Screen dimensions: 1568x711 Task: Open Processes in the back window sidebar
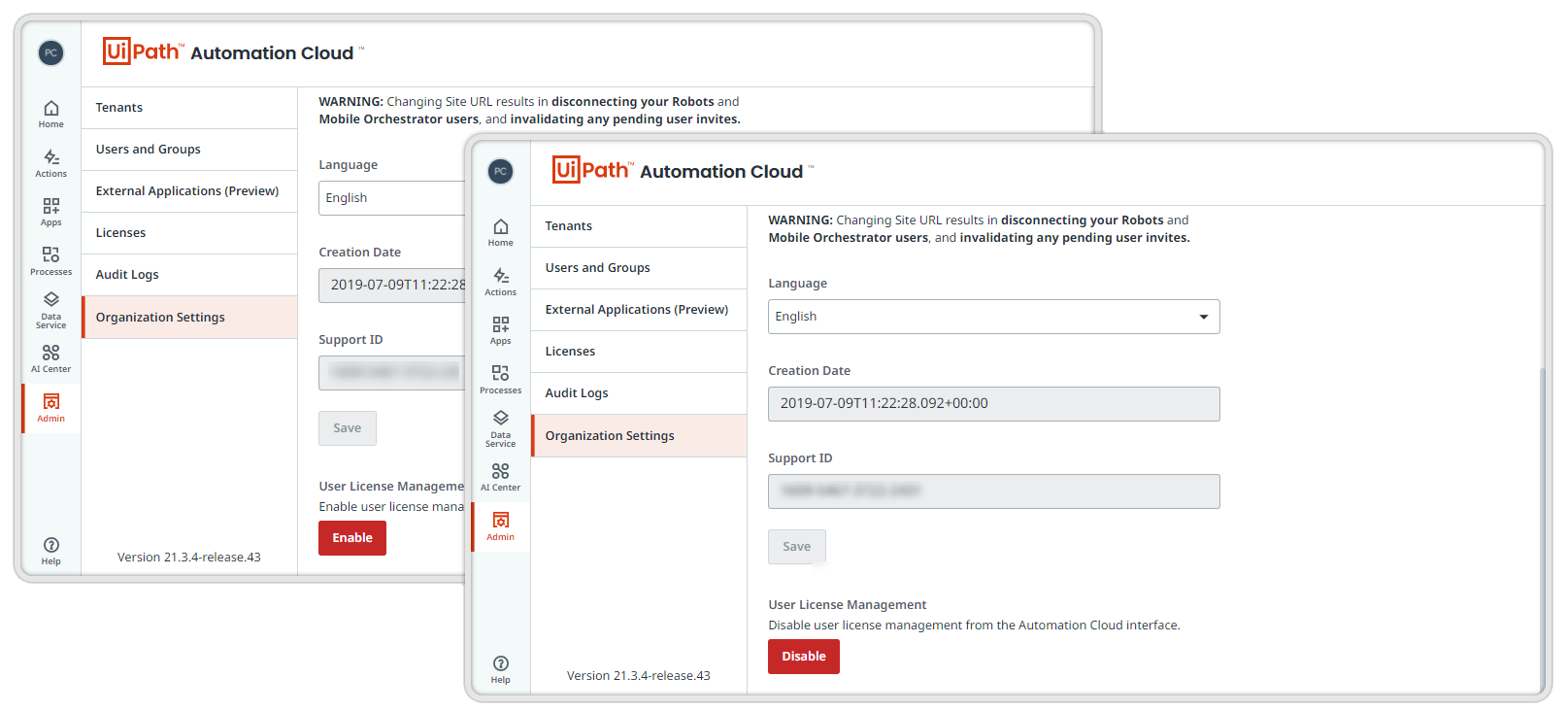click(51, 261)
